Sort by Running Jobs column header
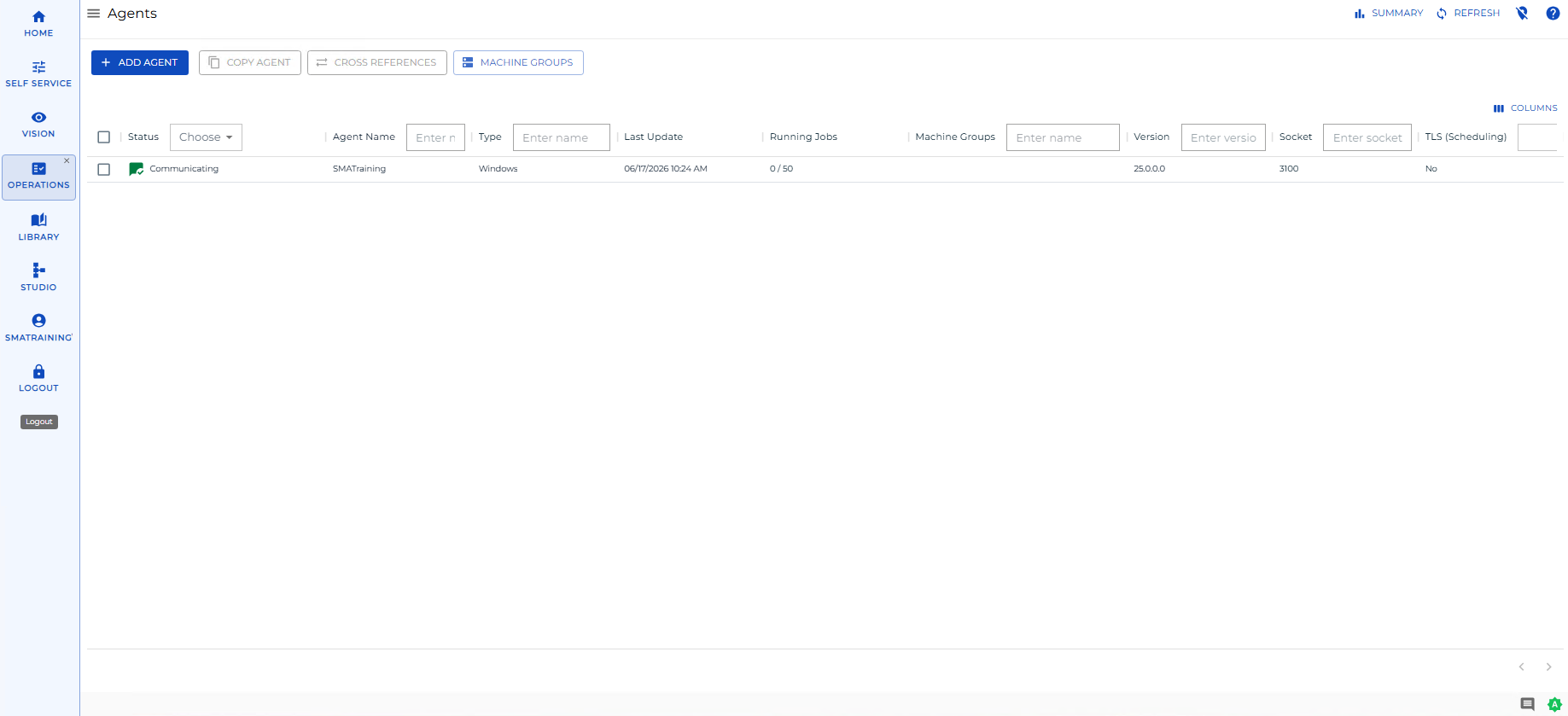 (x=803, y=137)
